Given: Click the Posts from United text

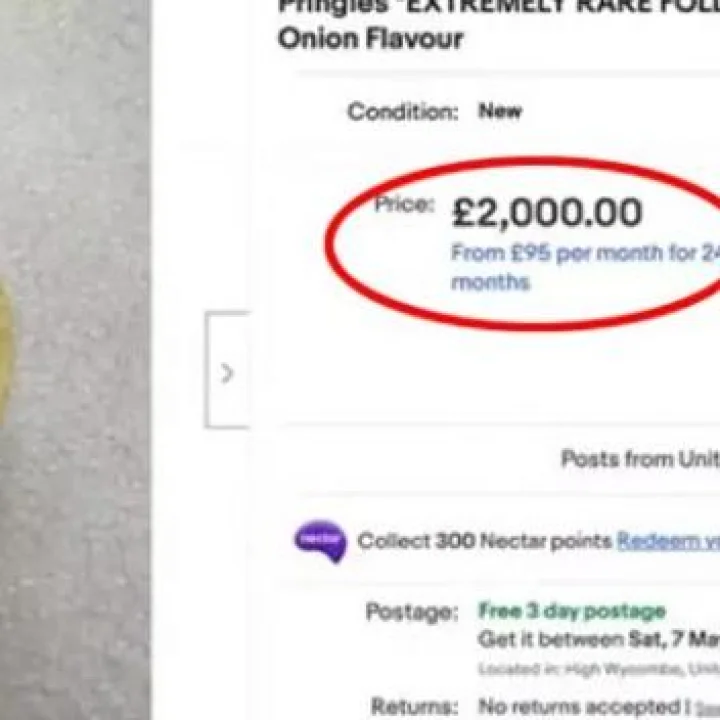Looking at the screenshot, I should (x=640, y=459).
